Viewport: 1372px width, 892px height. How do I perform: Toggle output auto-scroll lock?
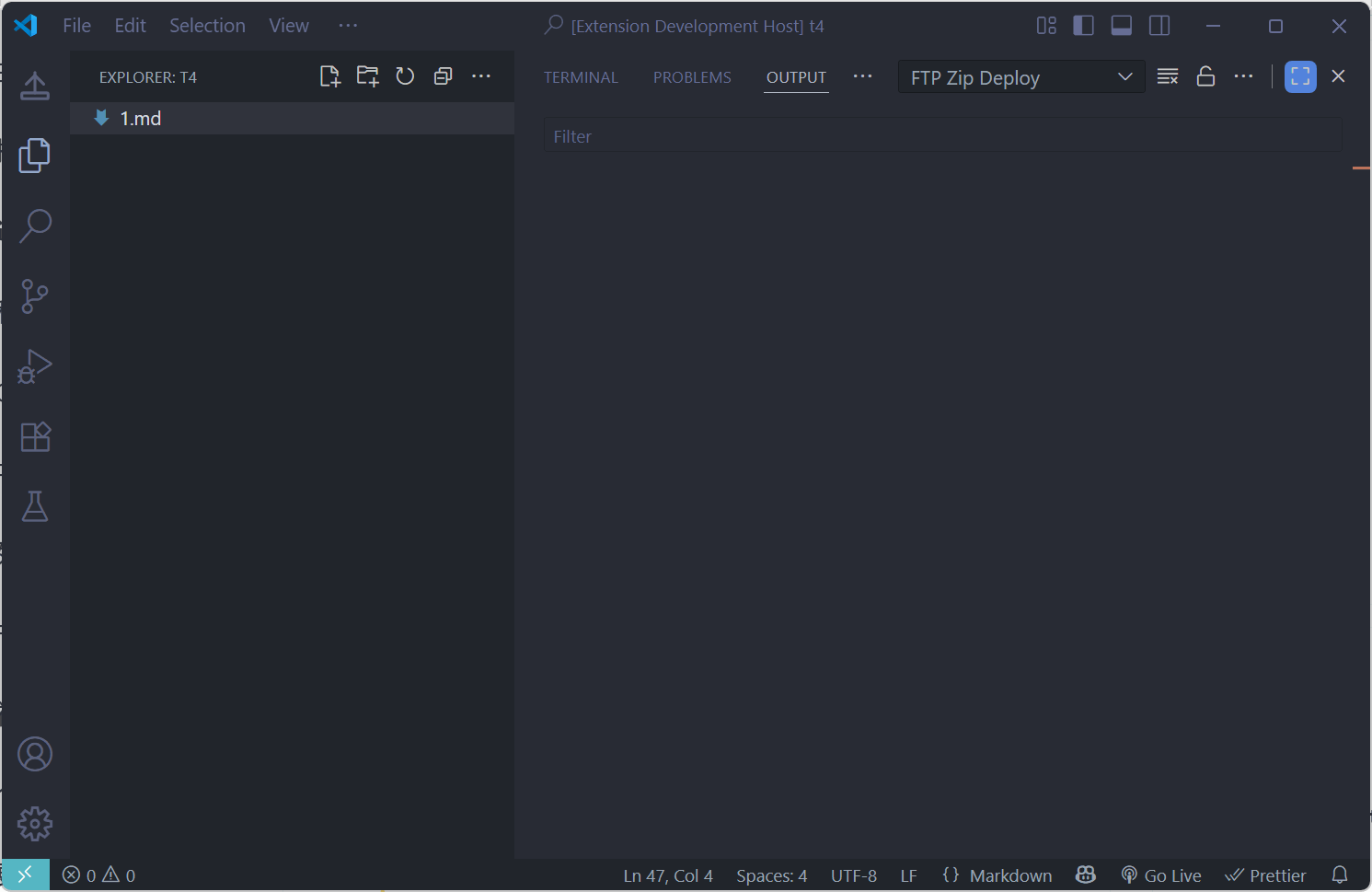point(1205,76)
